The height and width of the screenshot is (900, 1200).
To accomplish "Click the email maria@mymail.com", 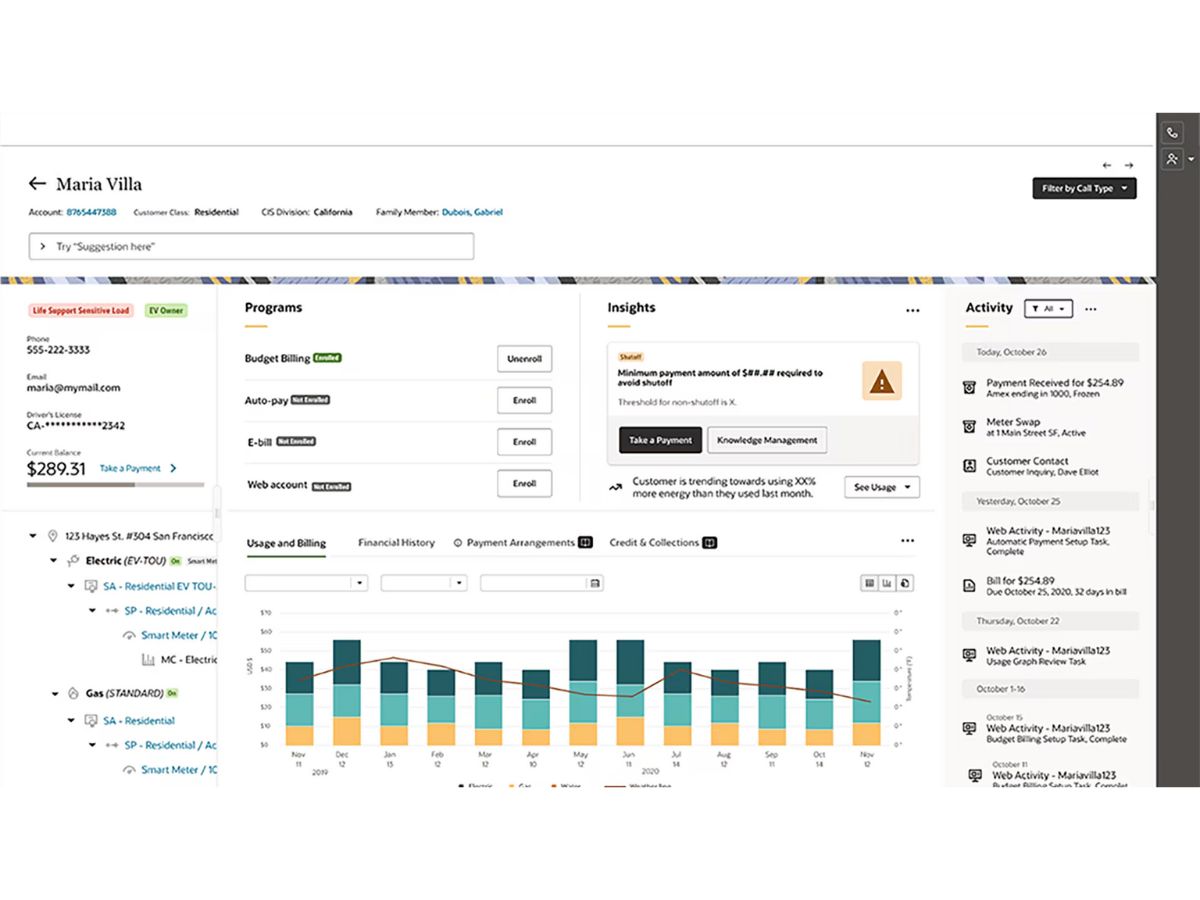I will pos(73,388).
